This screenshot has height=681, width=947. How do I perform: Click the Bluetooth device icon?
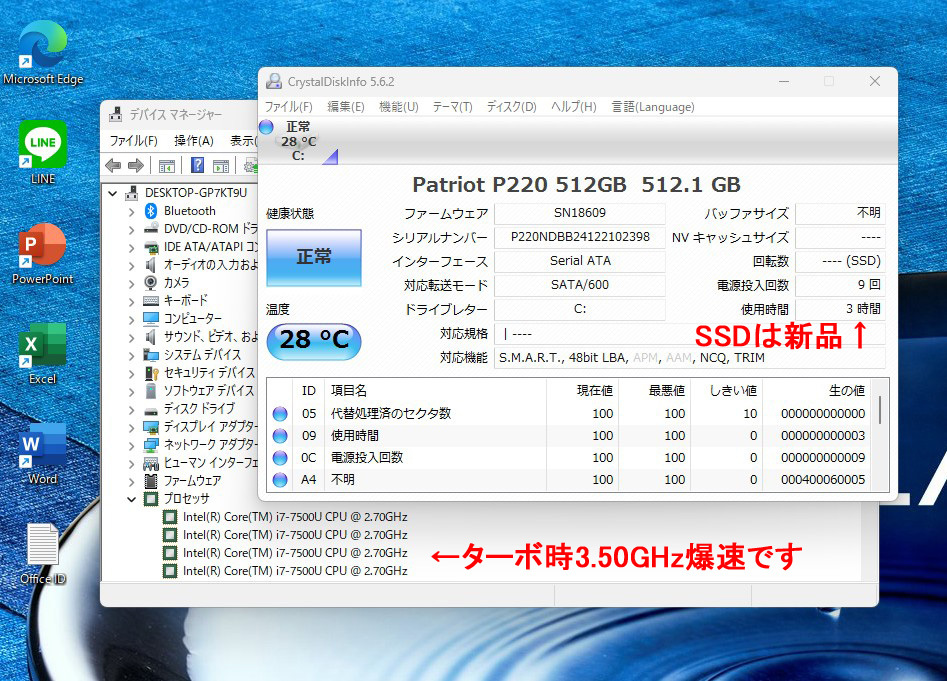tap(151, 211)
